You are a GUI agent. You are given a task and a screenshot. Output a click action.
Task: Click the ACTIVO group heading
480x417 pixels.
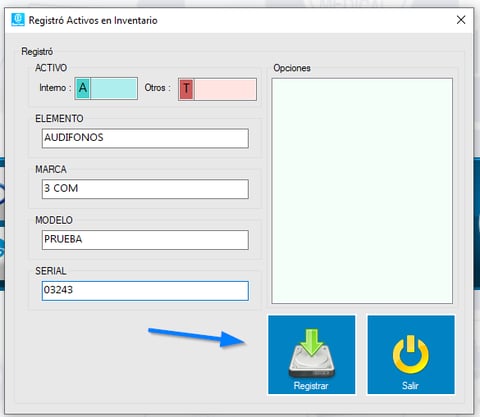[x=51, y=68]
